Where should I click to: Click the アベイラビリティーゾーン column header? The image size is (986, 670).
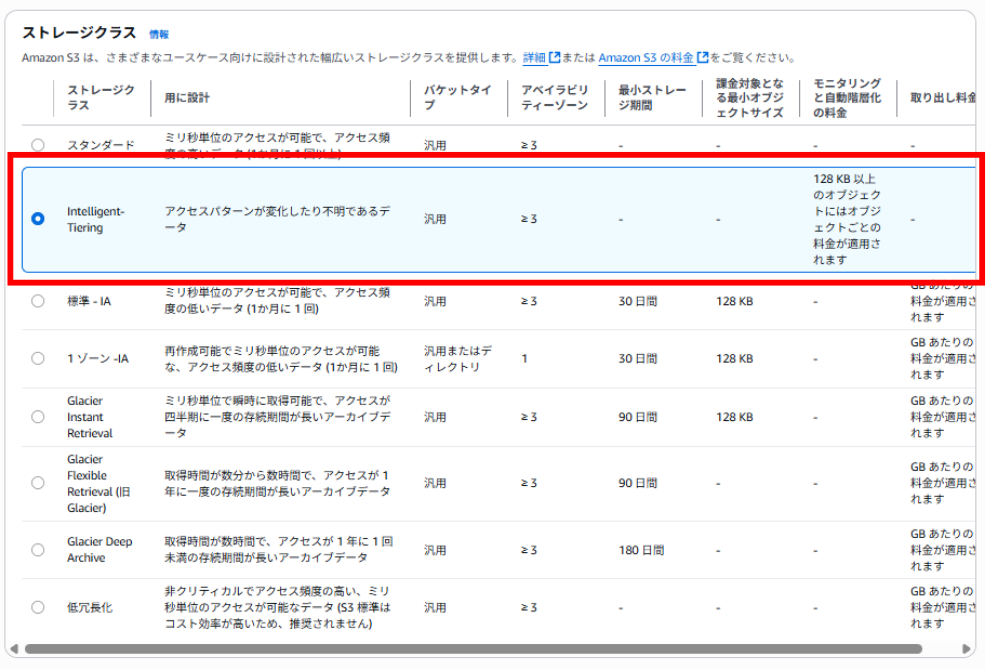click(x=555, y=98)
